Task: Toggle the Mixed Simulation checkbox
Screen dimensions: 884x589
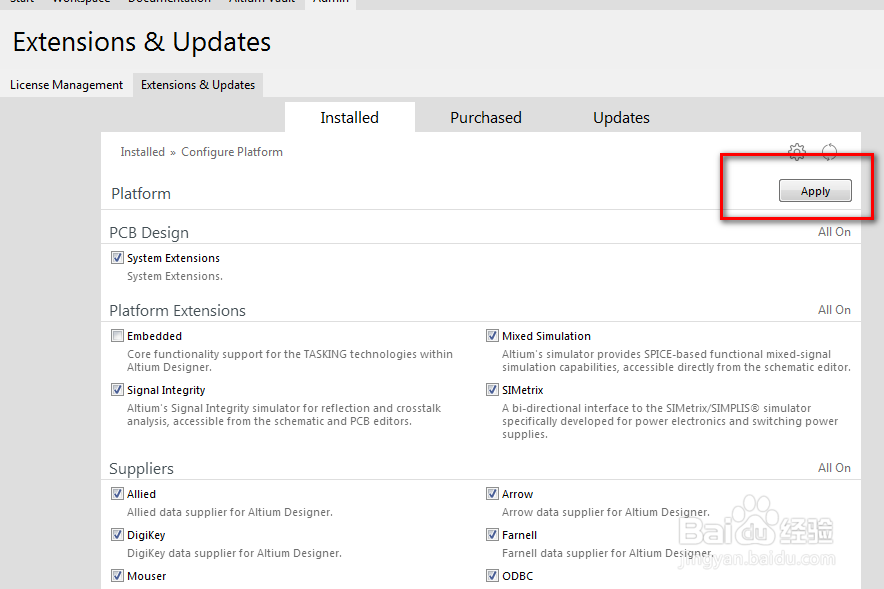Action: [492, 336]
